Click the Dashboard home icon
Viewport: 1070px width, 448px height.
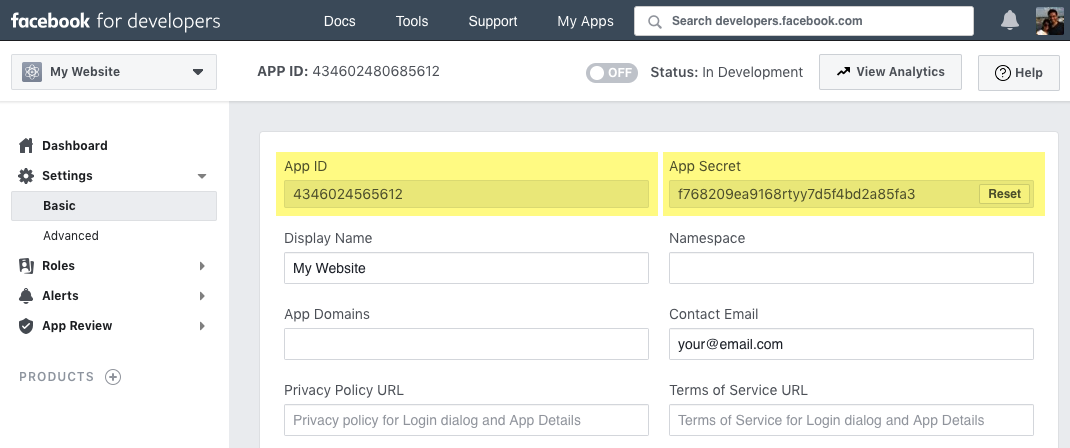(26, 145)
